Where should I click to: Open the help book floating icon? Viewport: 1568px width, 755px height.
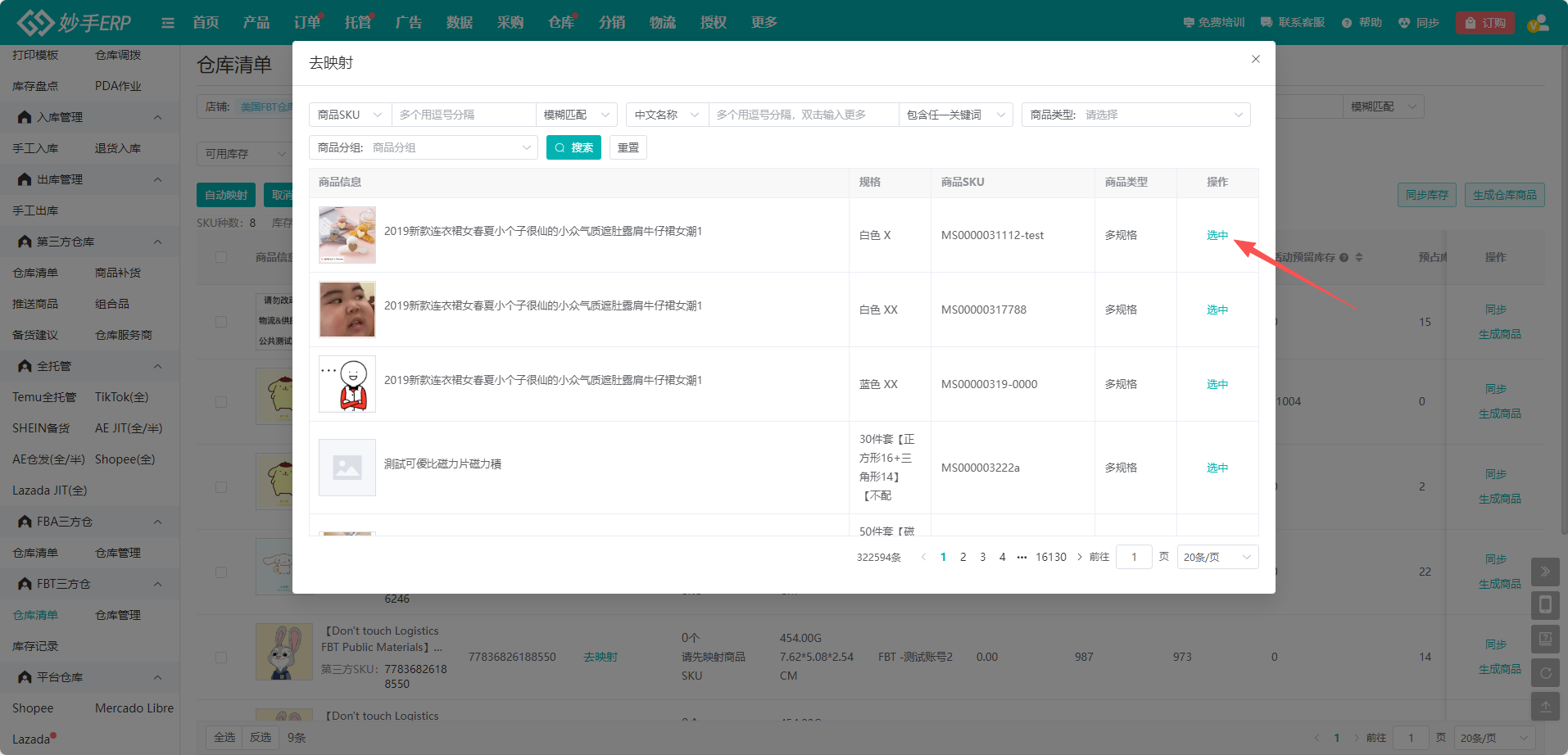pos(1544,639)
